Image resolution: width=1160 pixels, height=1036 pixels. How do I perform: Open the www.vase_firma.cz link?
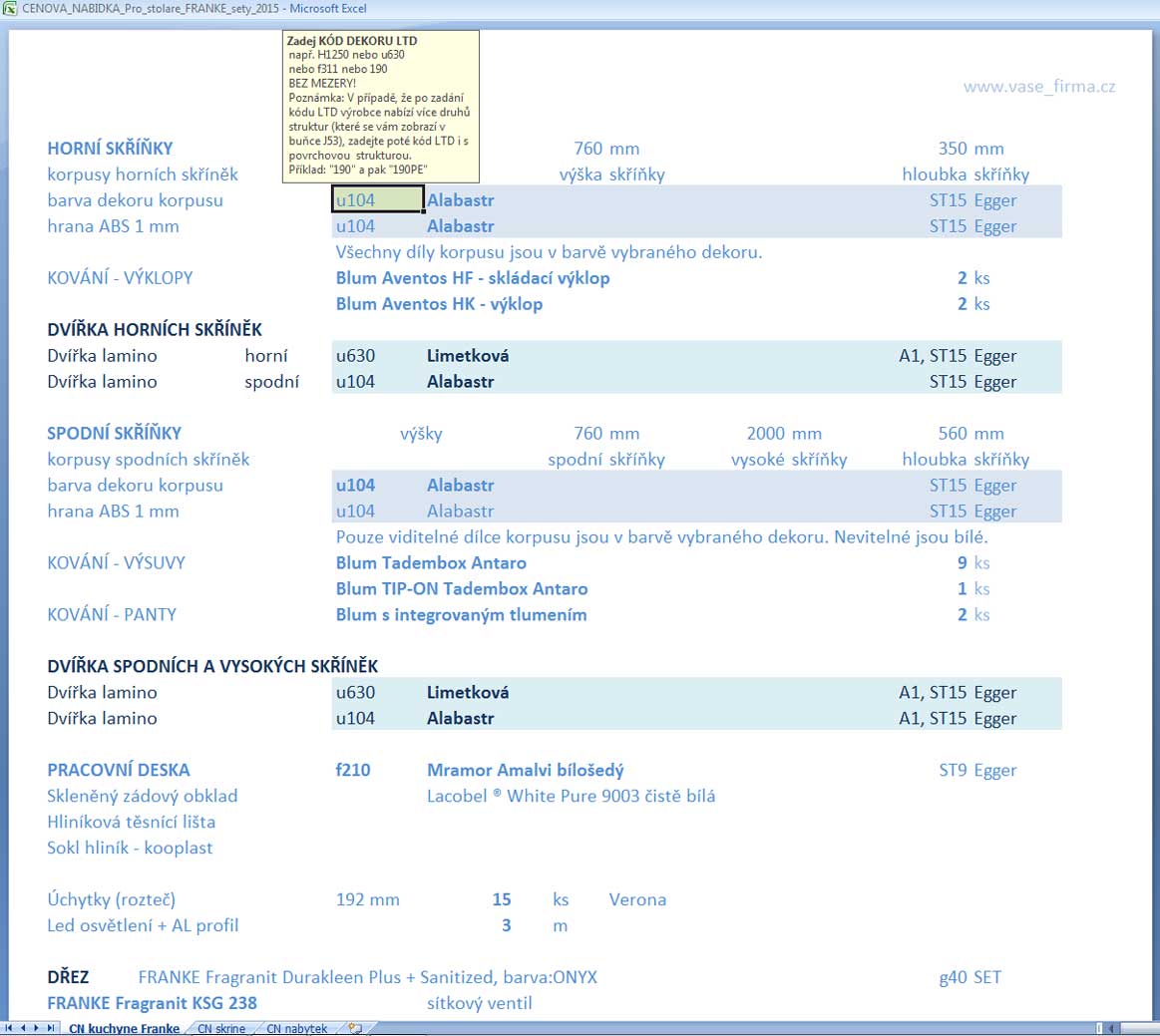1038,87
